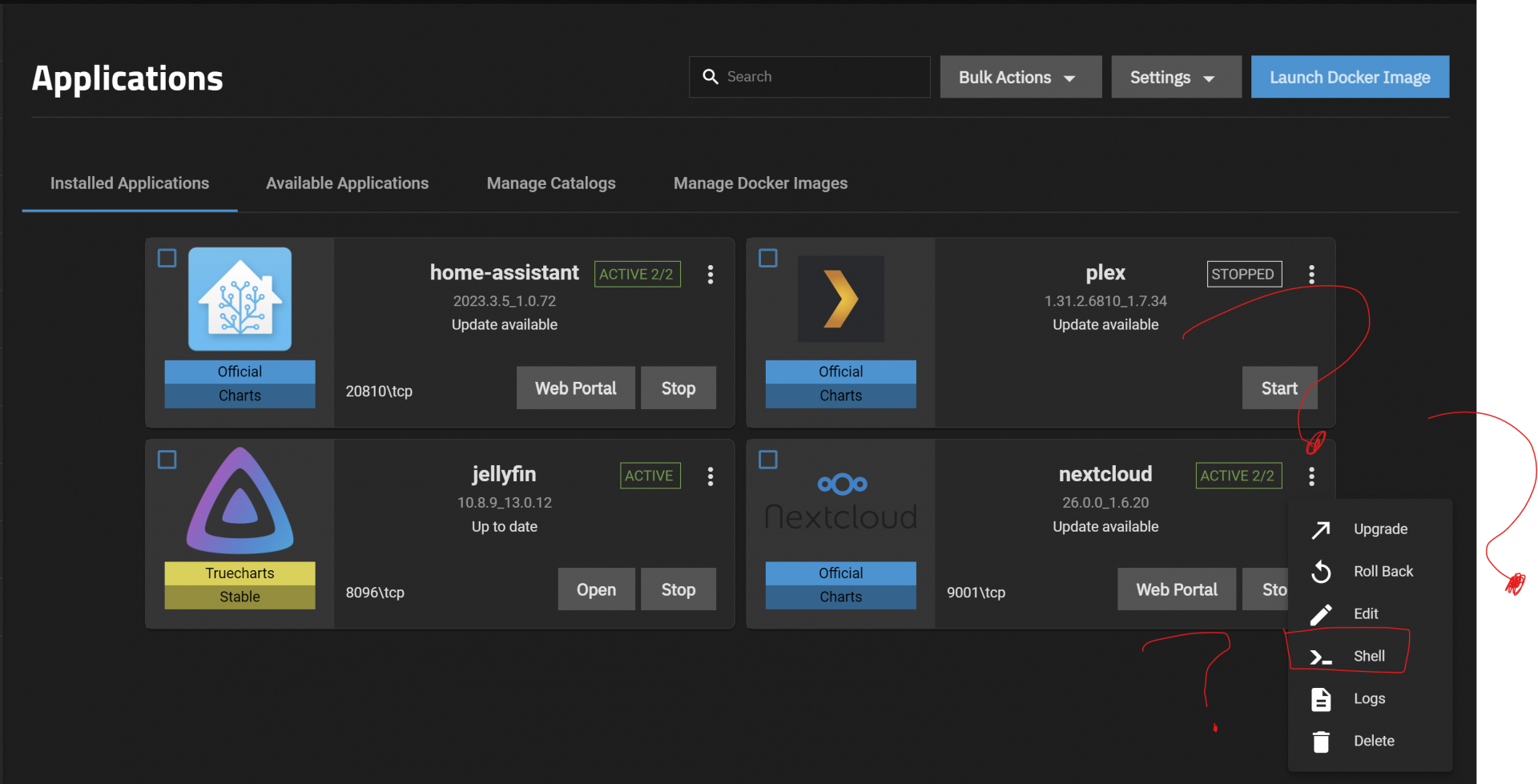Click home-assistant Update available text

click(x=505, y=325)
